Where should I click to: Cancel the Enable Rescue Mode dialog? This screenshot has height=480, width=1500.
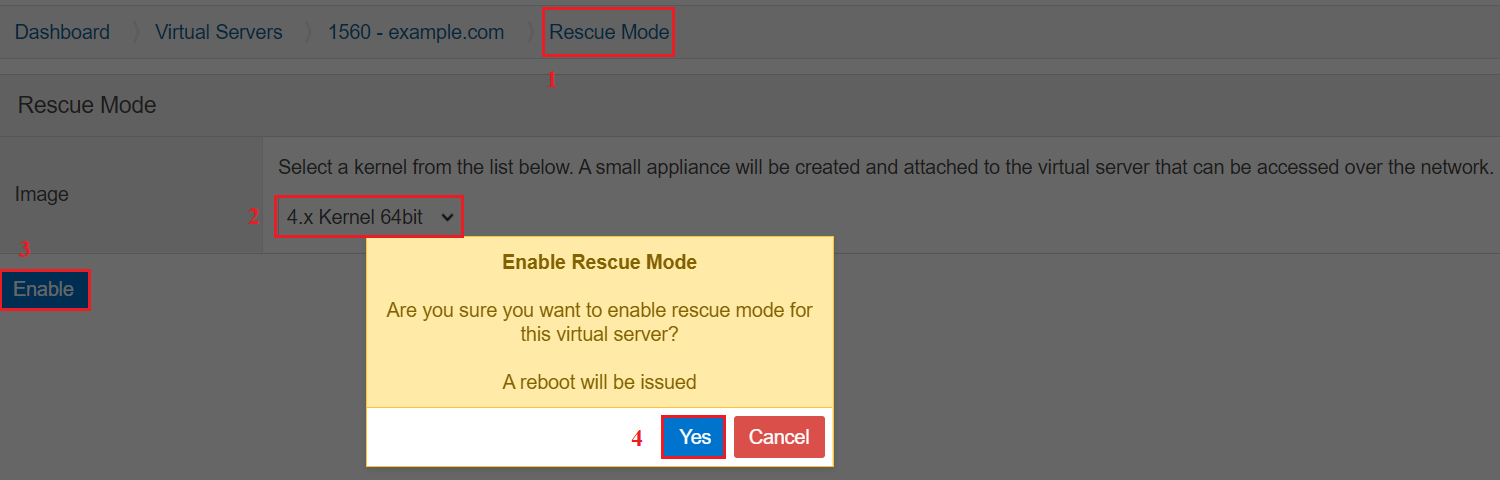[x=779, y=437]
